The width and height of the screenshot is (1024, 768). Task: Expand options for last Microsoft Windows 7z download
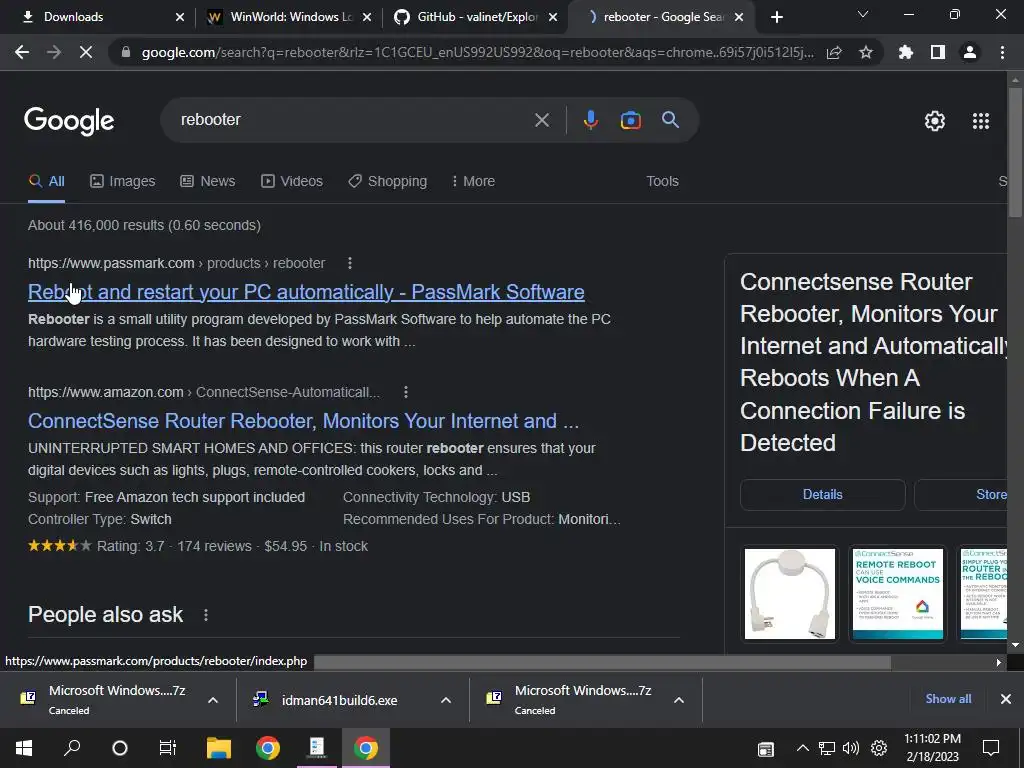tap(679, 700)
